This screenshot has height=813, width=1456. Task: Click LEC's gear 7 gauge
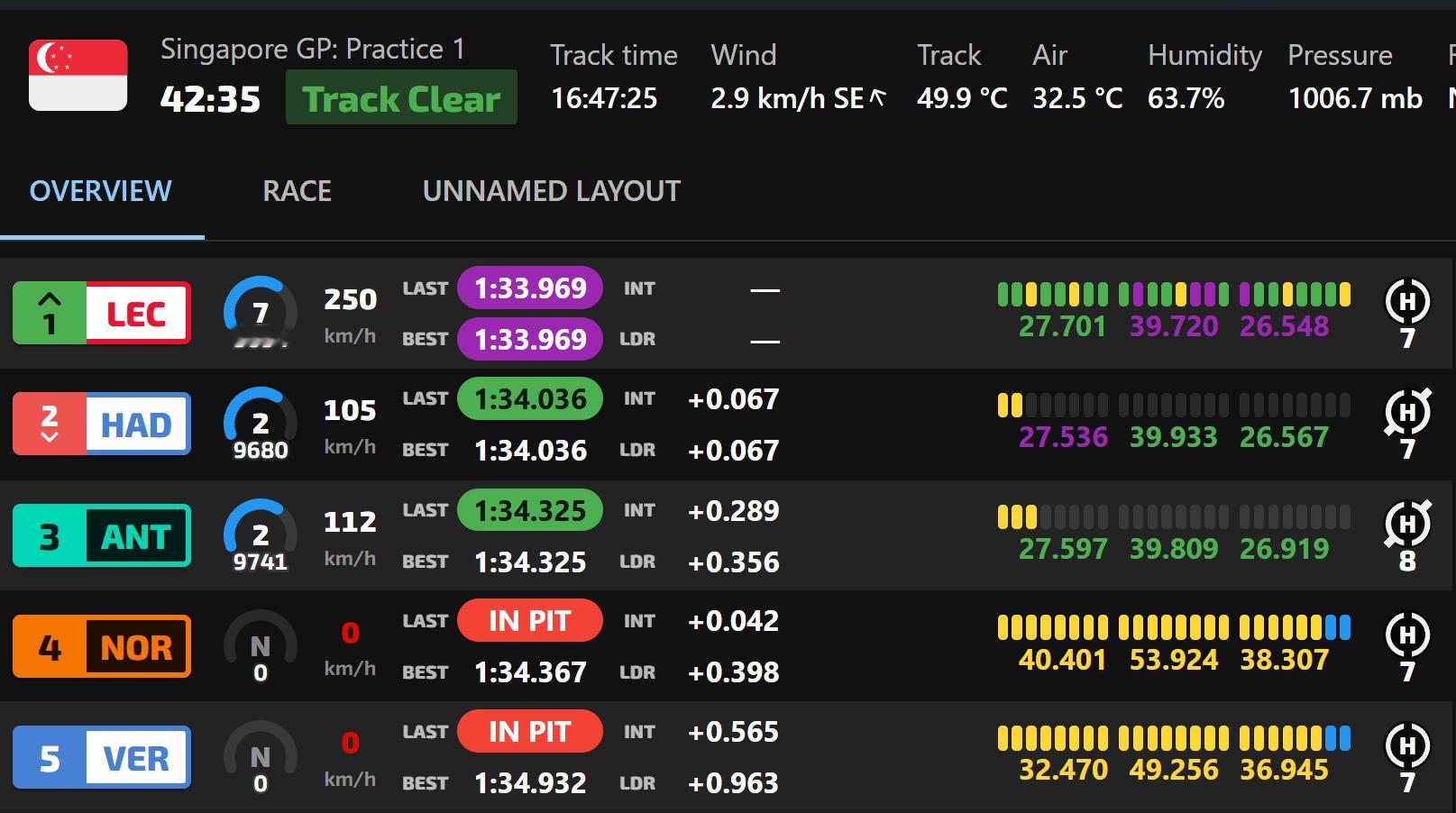pos(261,313)
